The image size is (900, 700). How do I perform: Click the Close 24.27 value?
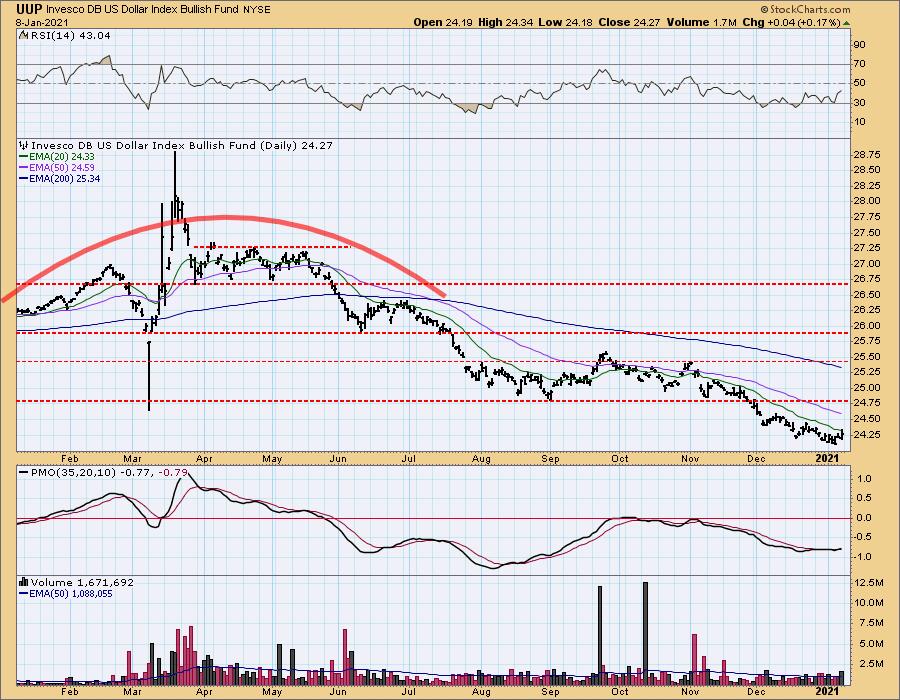(631, 22)
